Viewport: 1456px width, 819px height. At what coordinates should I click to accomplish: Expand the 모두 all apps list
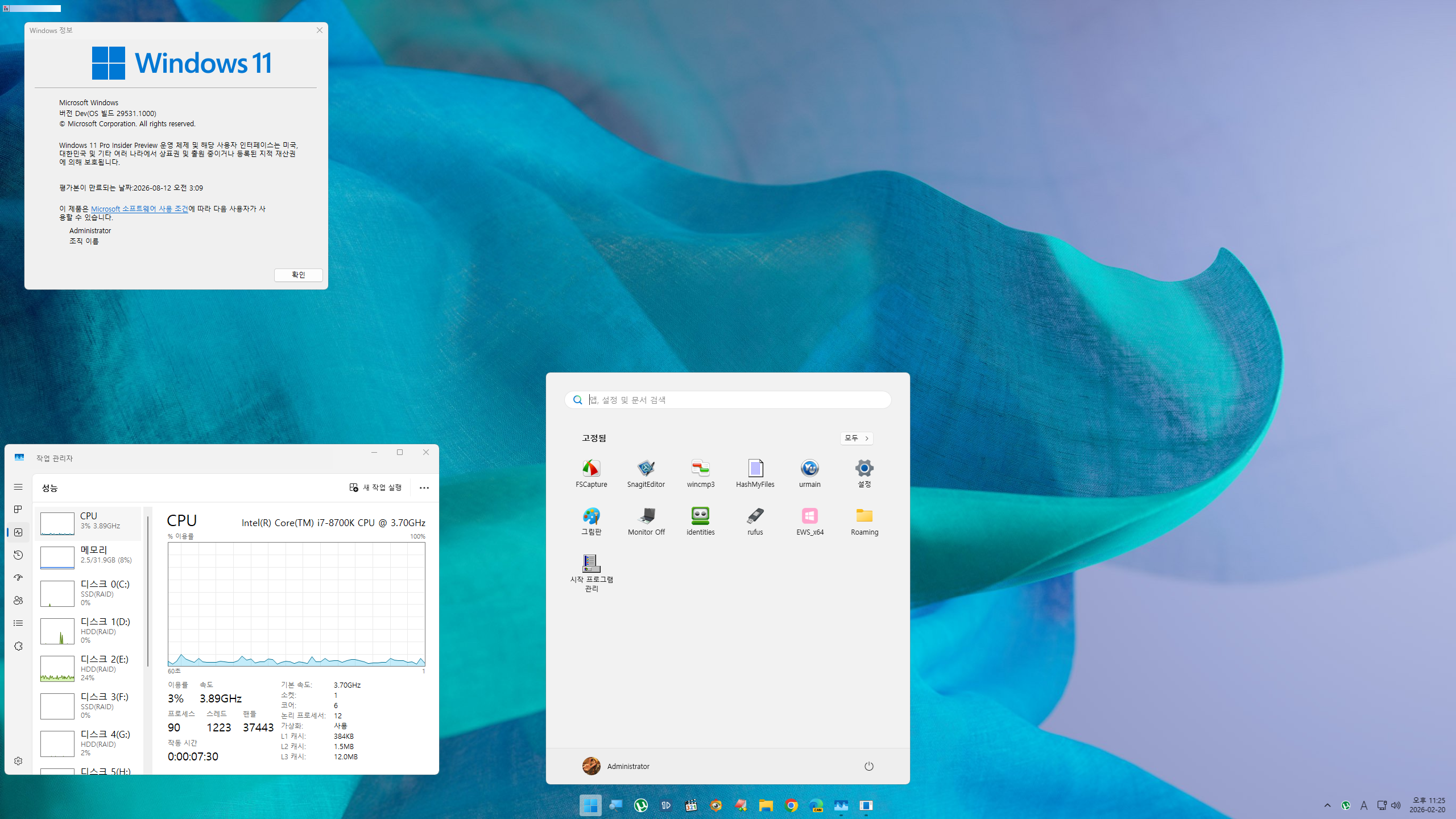[x=856, y=438]
